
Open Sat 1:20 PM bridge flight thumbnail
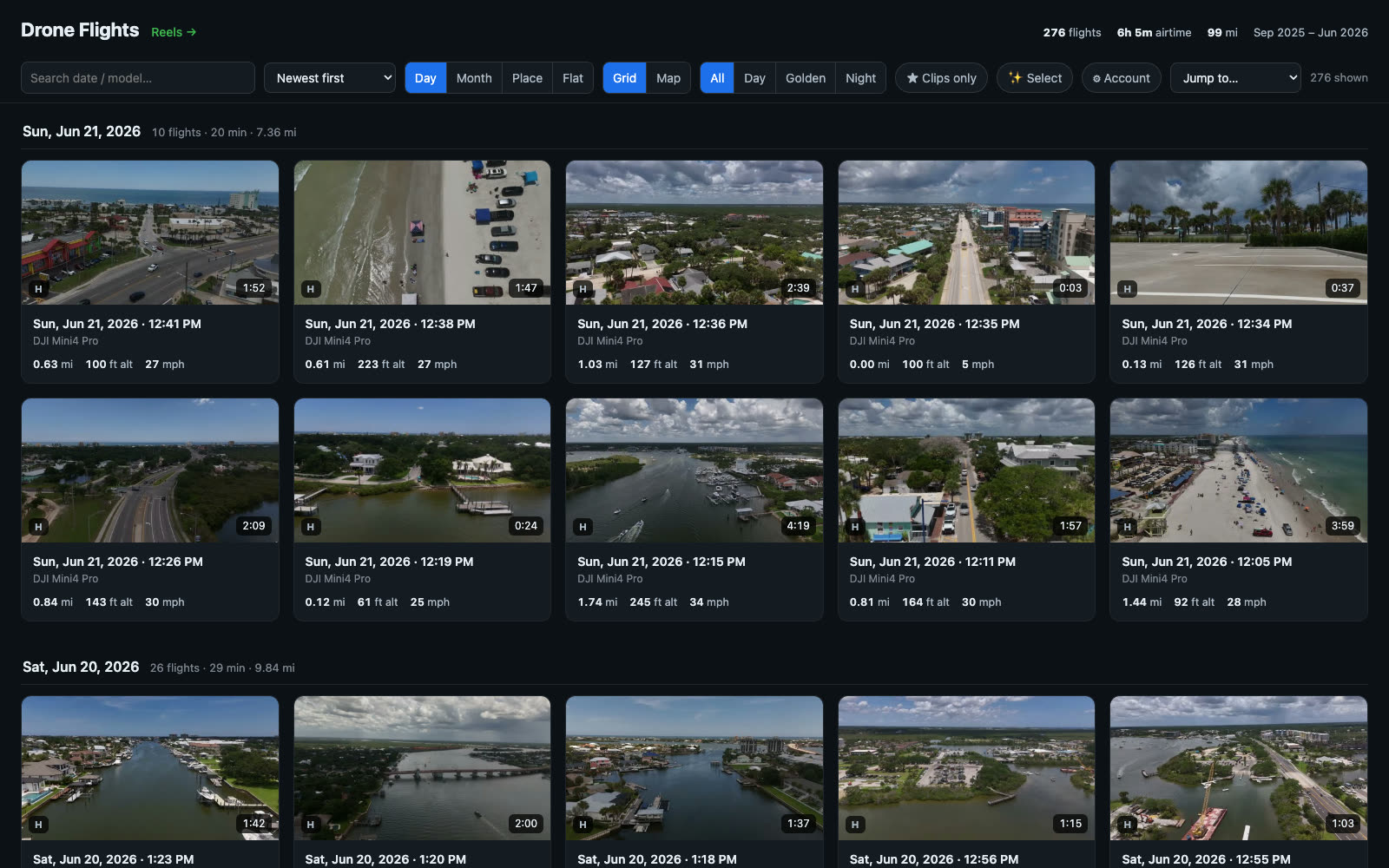pyautogui.click(x=422, y=768)
